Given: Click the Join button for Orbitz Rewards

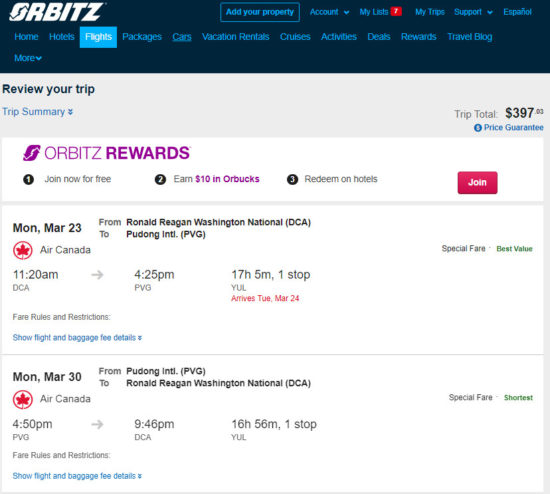Looking at the screenshot, I should (477, 182).
